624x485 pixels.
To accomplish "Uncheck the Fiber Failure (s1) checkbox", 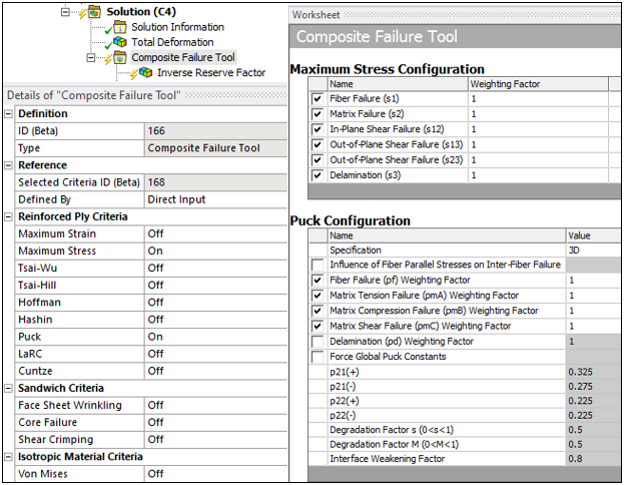I will click(x=318, y=100).
